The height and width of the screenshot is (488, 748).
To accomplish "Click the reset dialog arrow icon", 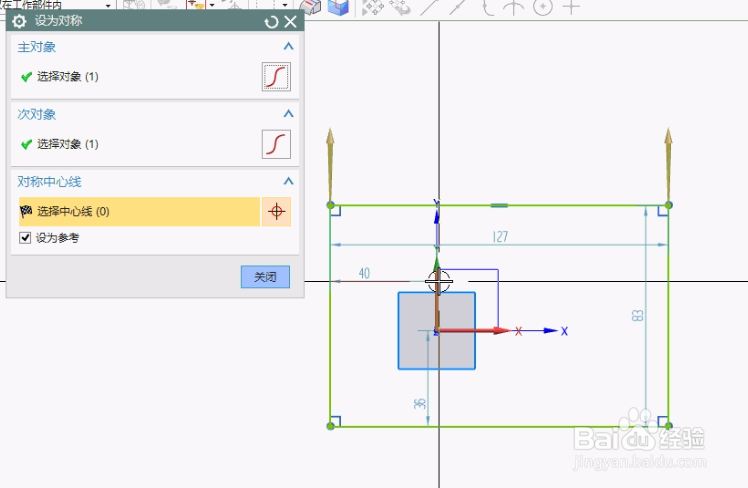I will pyautogui.click(x=271, y=22).
